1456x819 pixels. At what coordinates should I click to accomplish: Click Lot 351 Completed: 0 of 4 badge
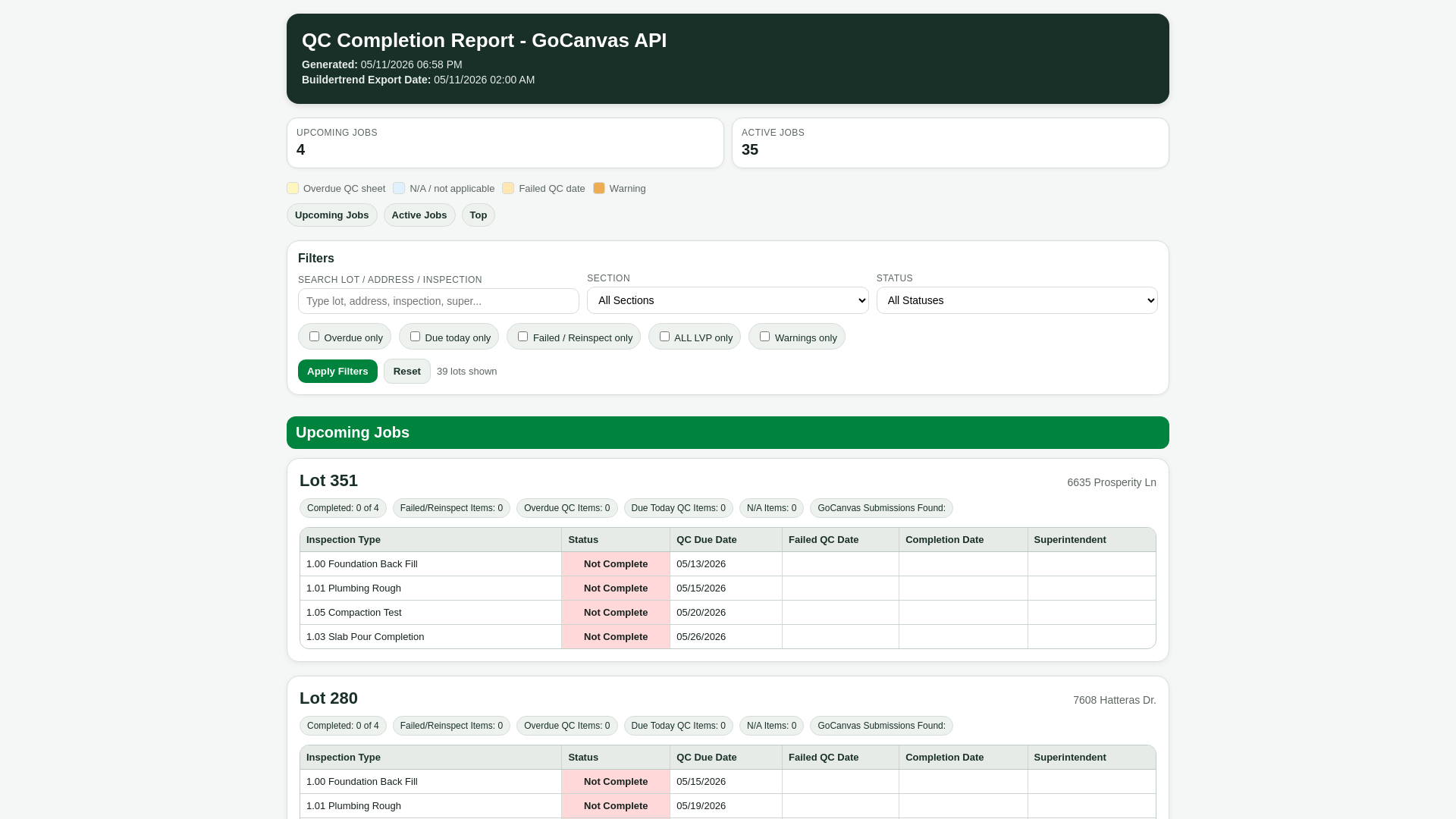343,508
